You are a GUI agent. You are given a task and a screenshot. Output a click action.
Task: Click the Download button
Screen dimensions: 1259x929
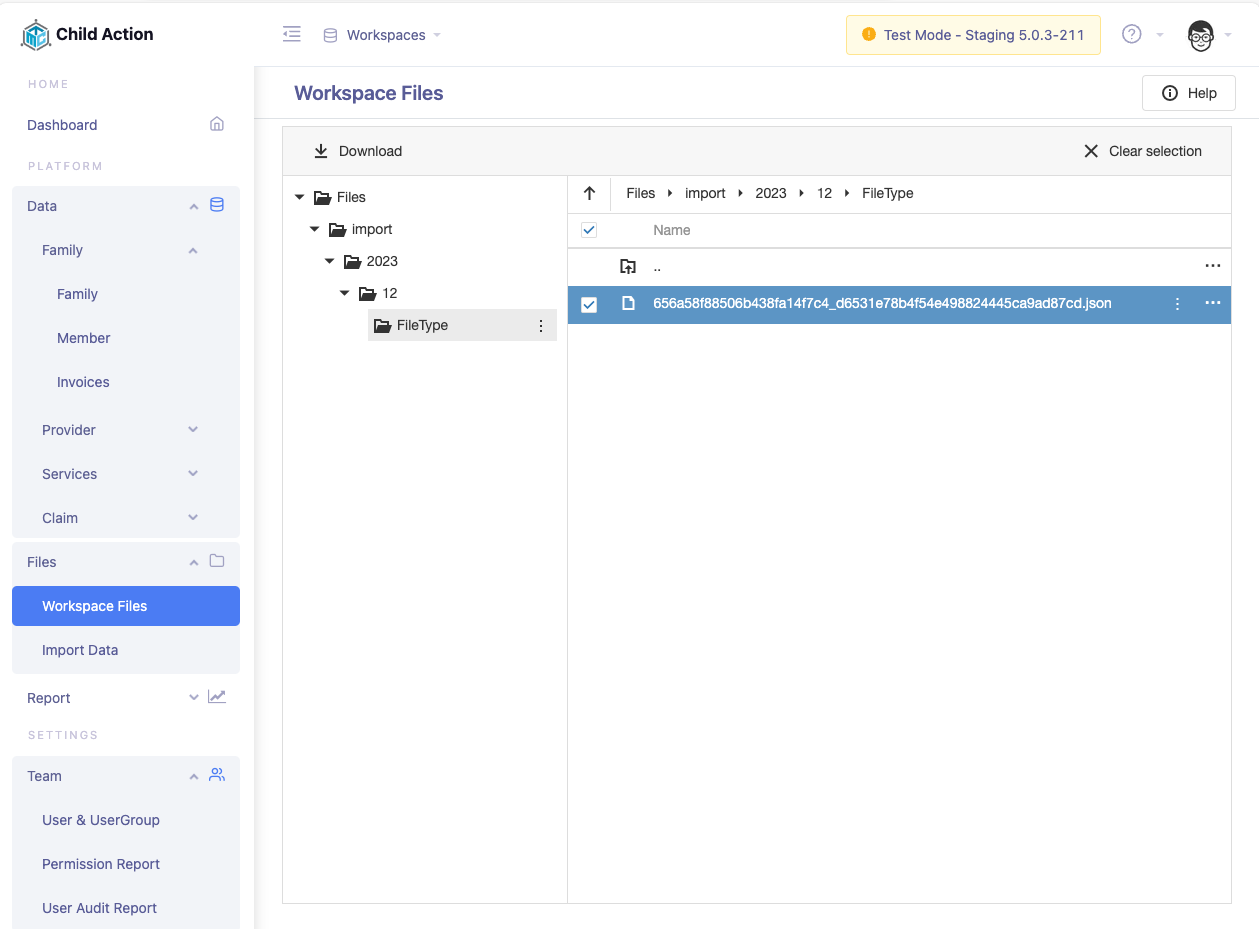358,151
